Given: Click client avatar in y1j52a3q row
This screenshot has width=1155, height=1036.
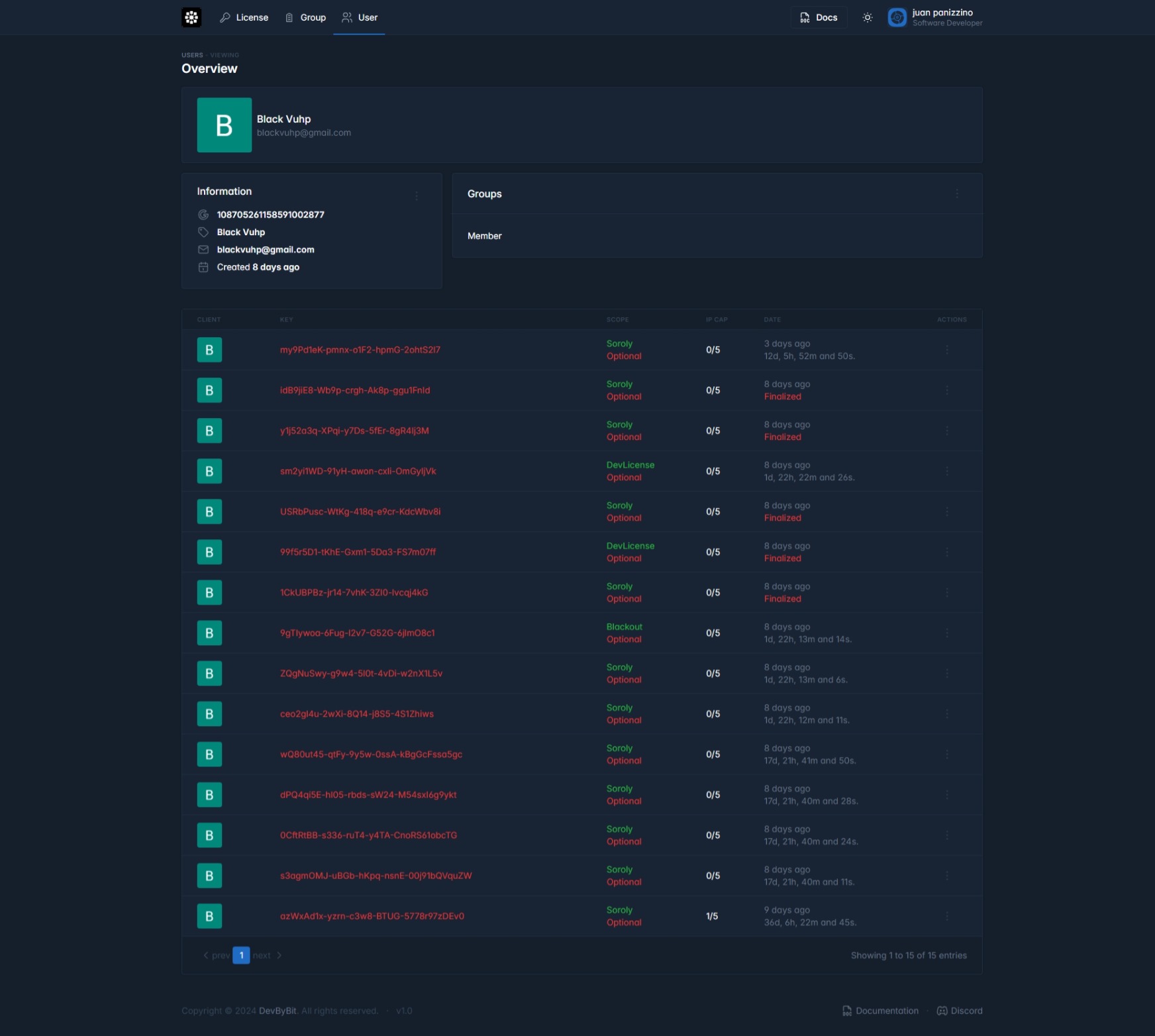Looking at the screenshot, I should 209,431.
